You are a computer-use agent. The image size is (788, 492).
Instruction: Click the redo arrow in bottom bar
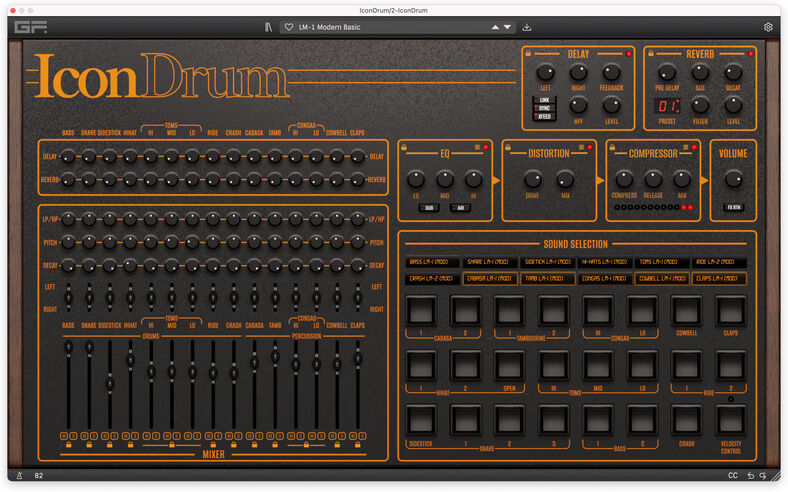(x=763, y=475)
